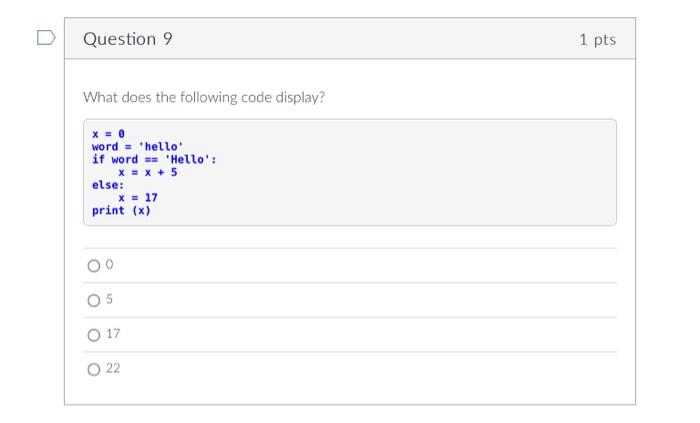This screenshot has width=700, height=423.
Task: Pick 17 as the answer
Action: 94,335
